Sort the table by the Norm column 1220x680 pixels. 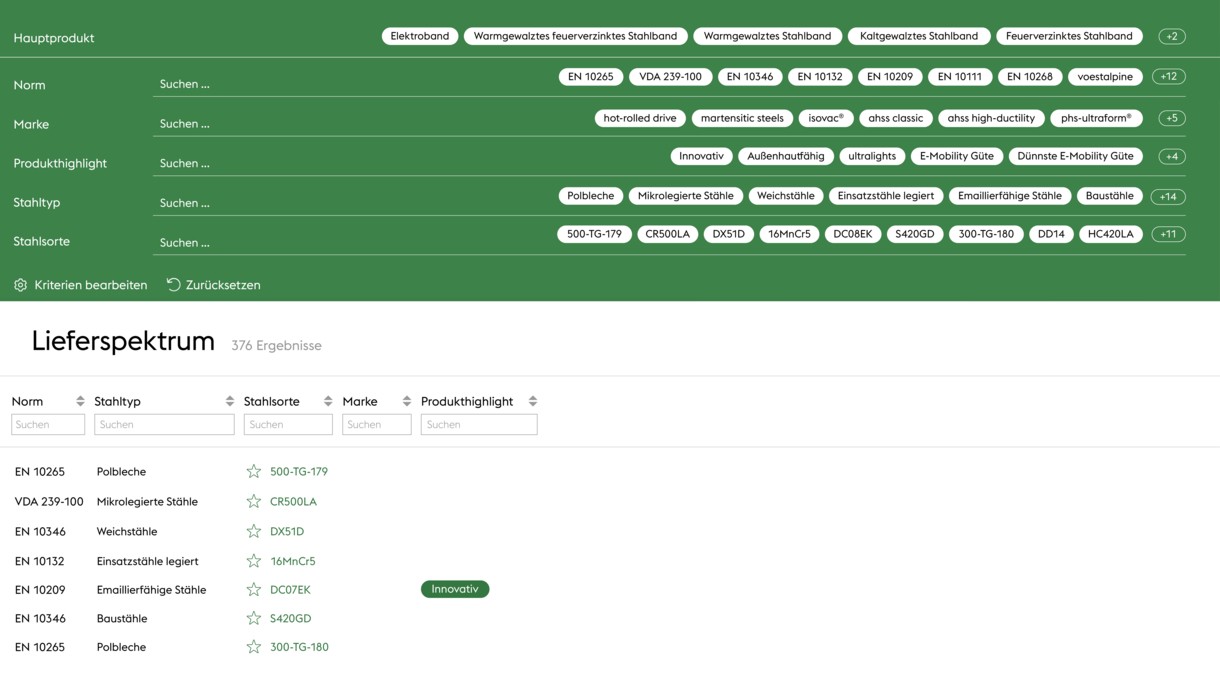80,401
